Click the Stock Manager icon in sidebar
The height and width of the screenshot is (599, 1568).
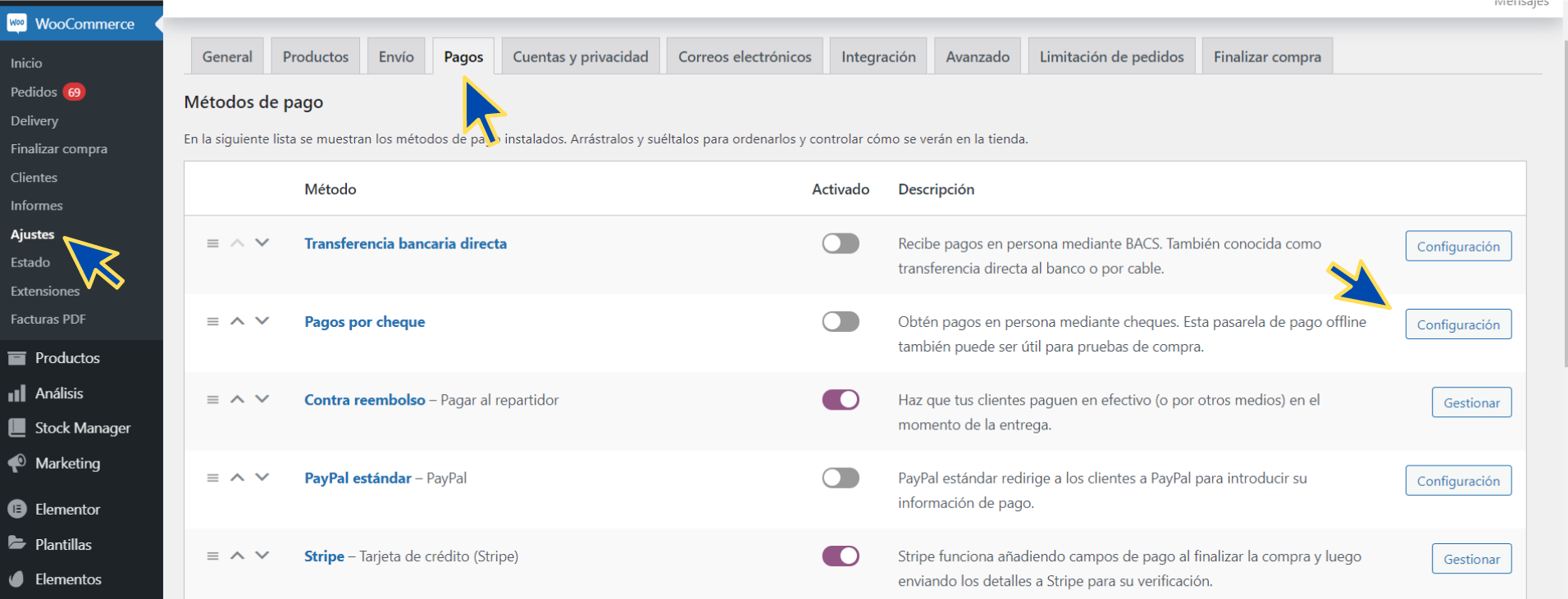16,428
